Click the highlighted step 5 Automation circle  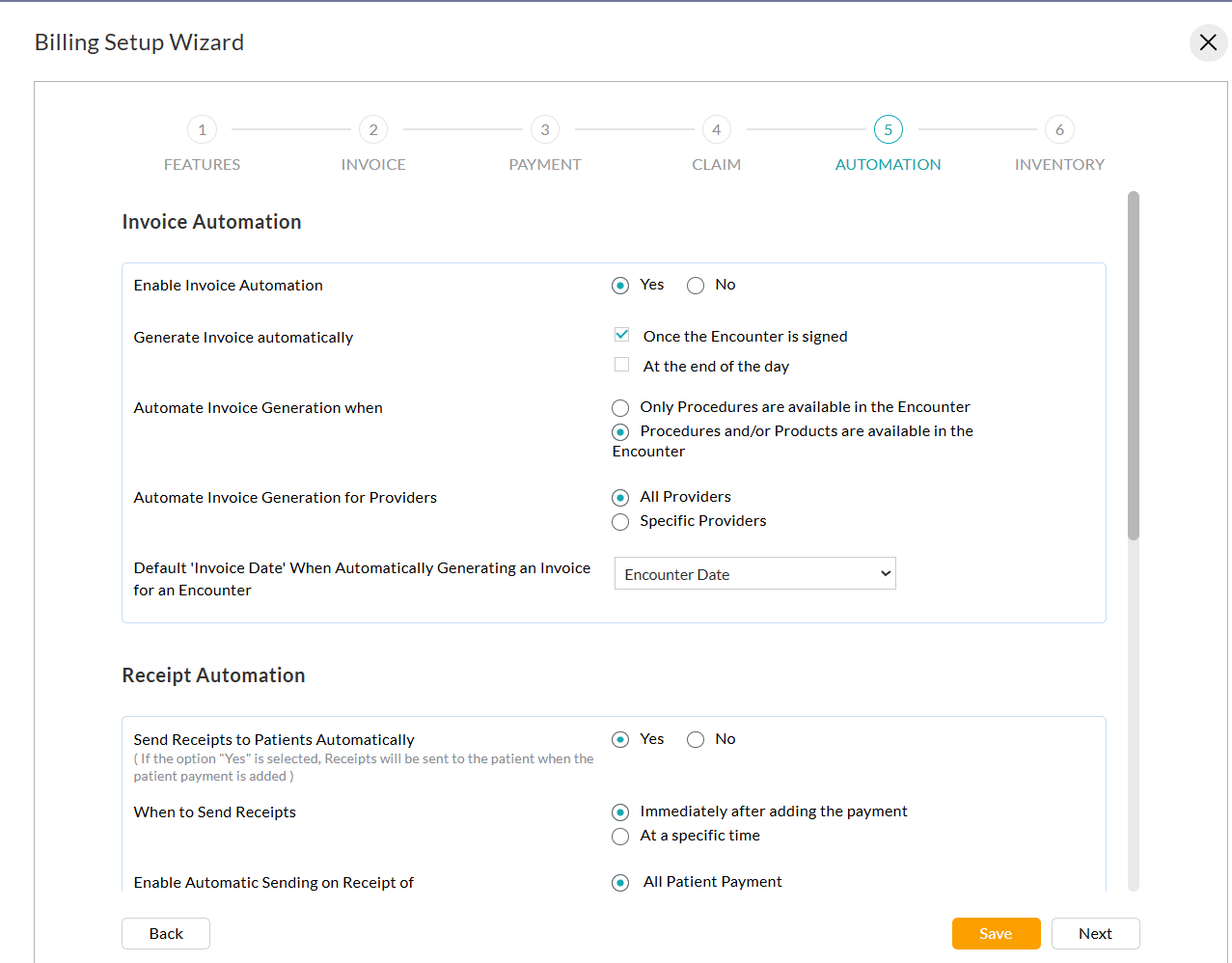tap(888, 129)
